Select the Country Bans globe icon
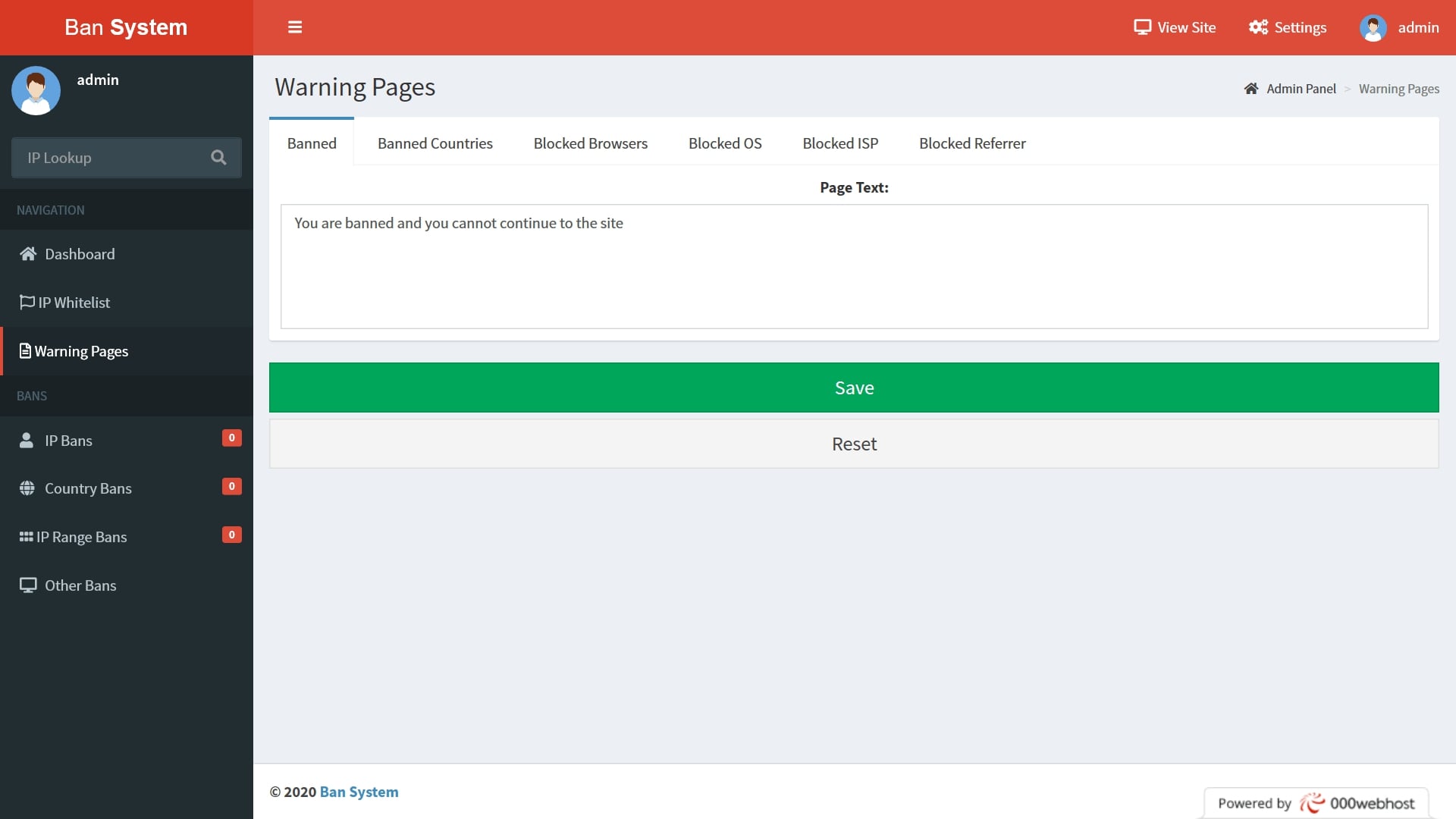Viewport: 1456px width, 819px height. coord(27,488)
